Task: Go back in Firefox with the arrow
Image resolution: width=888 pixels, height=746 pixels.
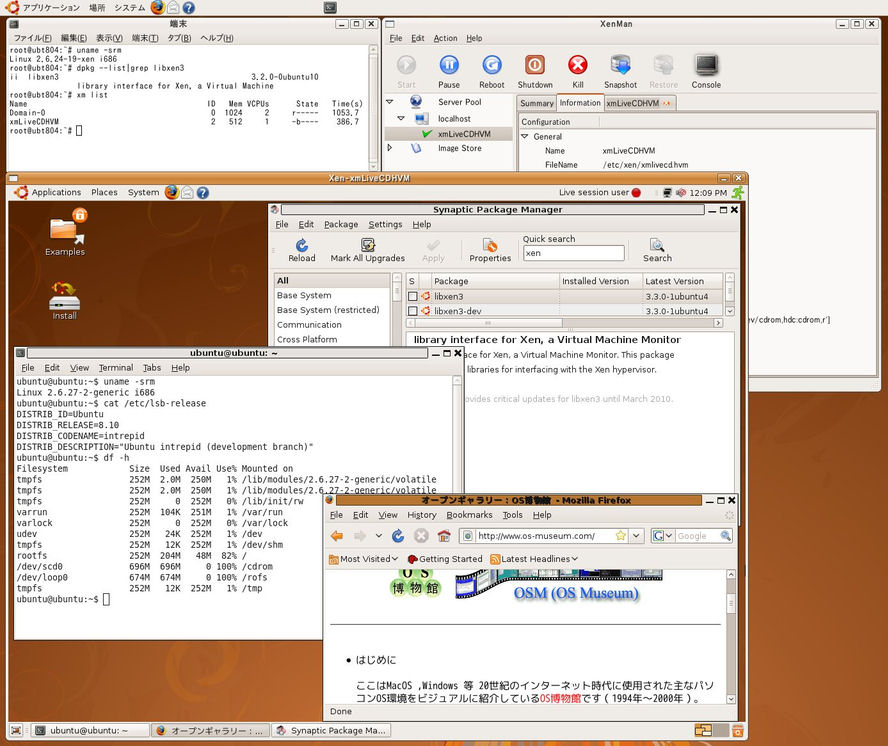Action: coord(337,536)
